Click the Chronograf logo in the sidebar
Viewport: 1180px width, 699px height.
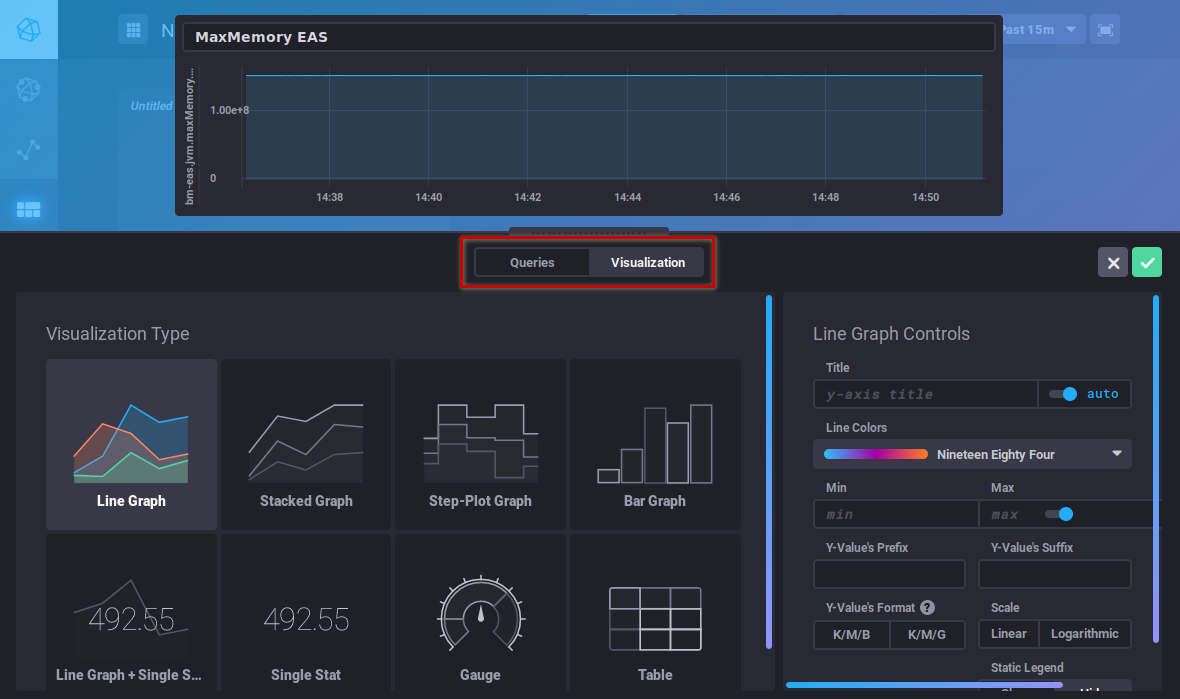click(x=28, y=29)
